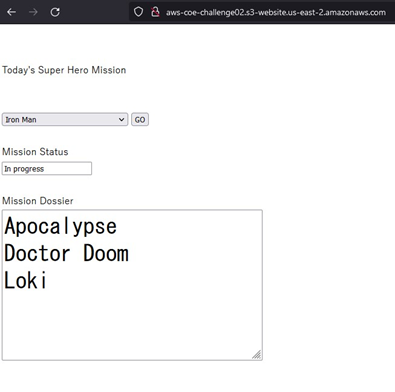Open the Iron Man hero dropdown
The width and height of the screenshot is (395, 392).
[65, 119]
